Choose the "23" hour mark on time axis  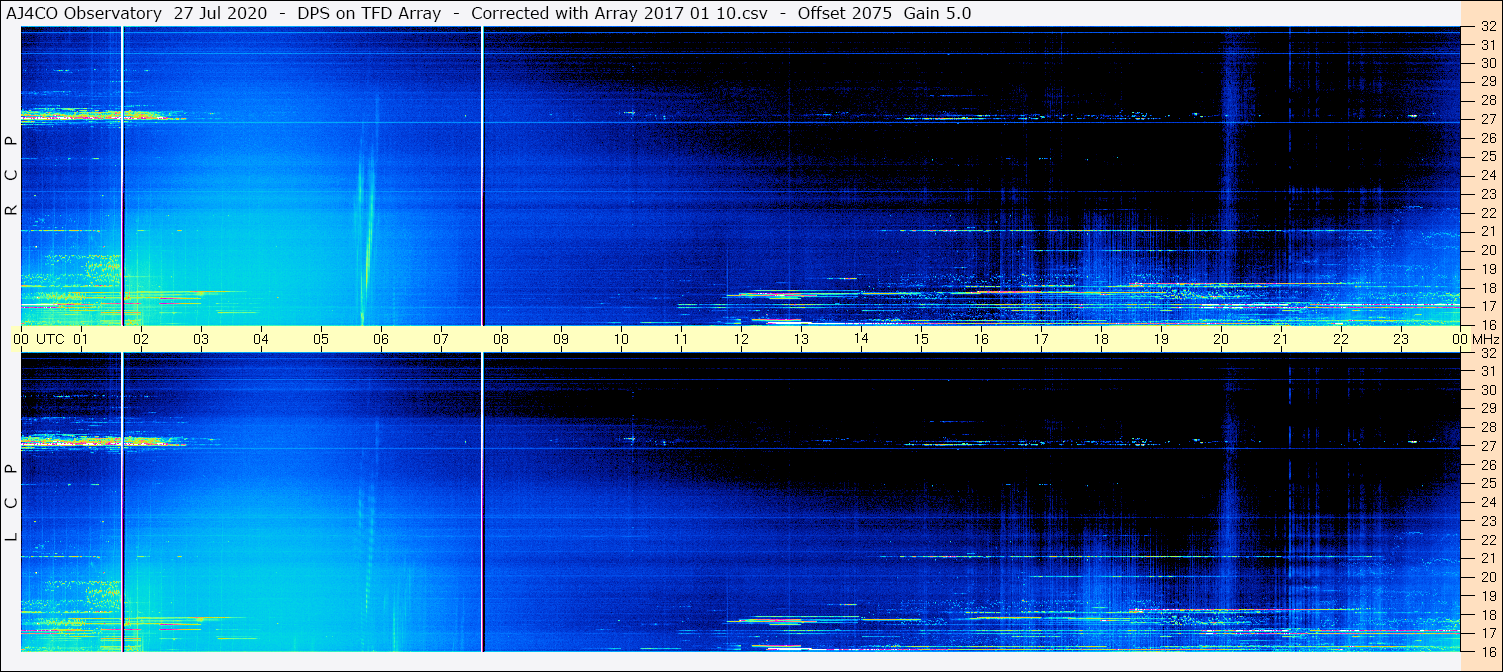tap(1401, 339)
